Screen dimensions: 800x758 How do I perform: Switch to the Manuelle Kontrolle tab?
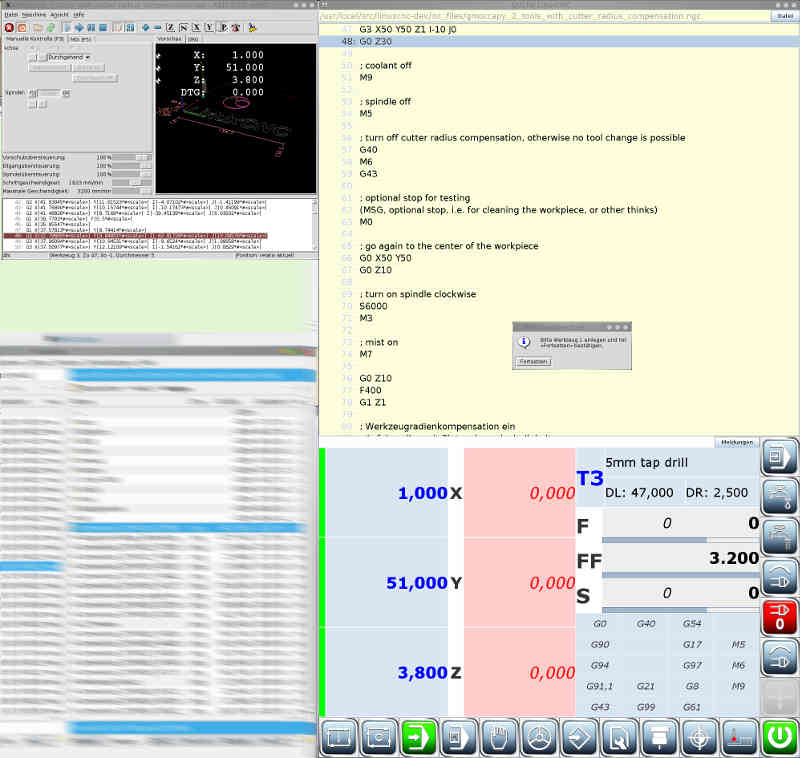35,39
